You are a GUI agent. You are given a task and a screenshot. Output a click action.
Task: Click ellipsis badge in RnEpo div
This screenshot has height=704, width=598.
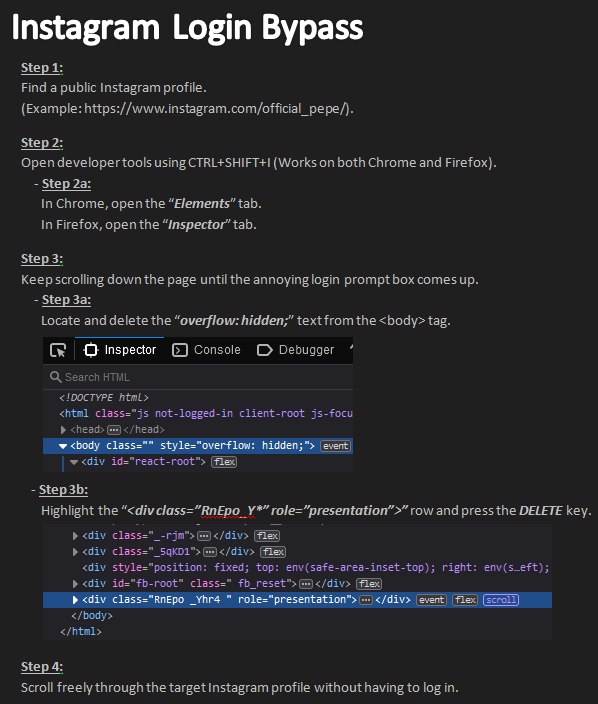coord(366,600)
